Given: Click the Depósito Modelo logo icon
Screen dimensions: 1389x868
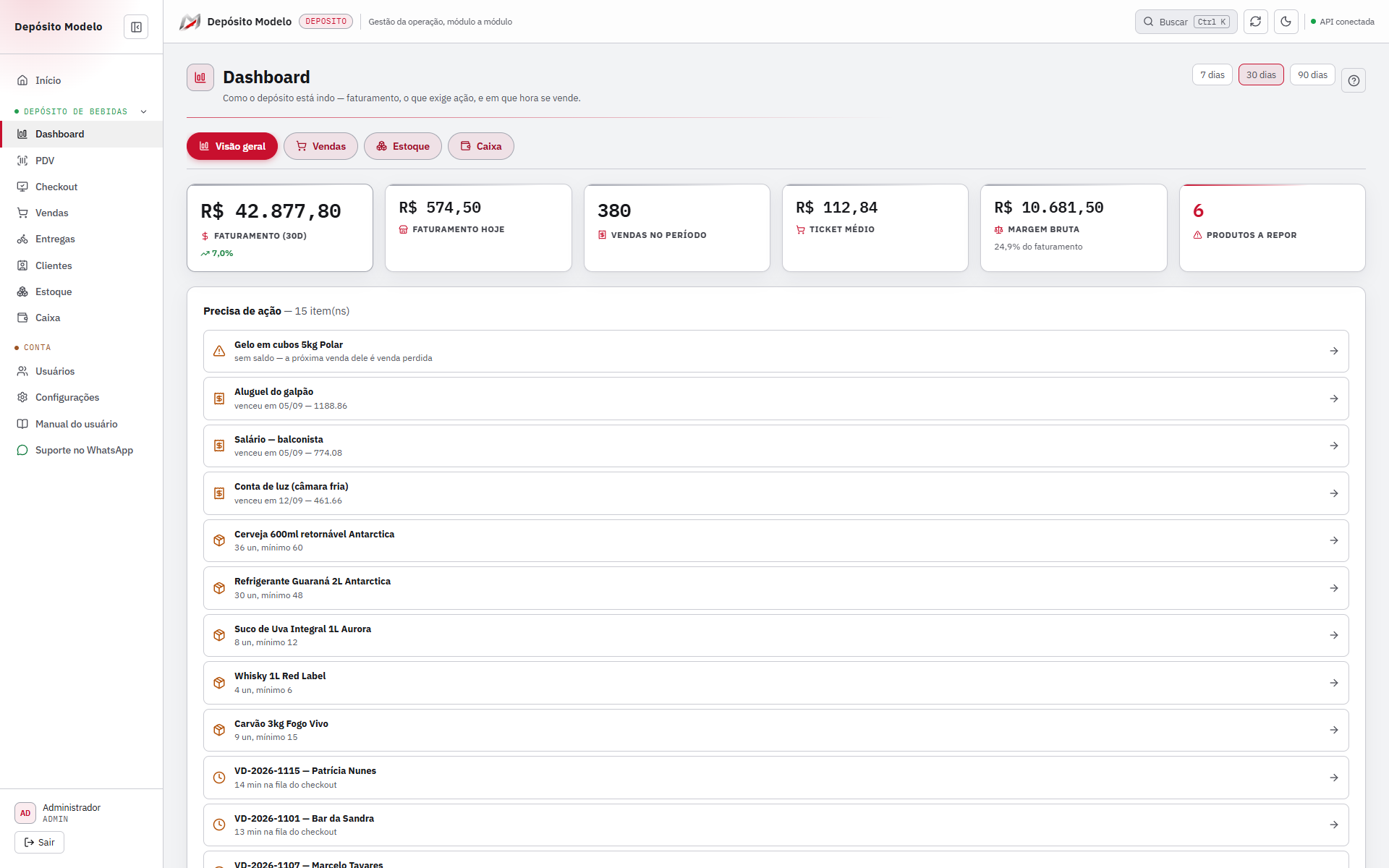Looking at the screenshot, I should (x=190, y=22).
